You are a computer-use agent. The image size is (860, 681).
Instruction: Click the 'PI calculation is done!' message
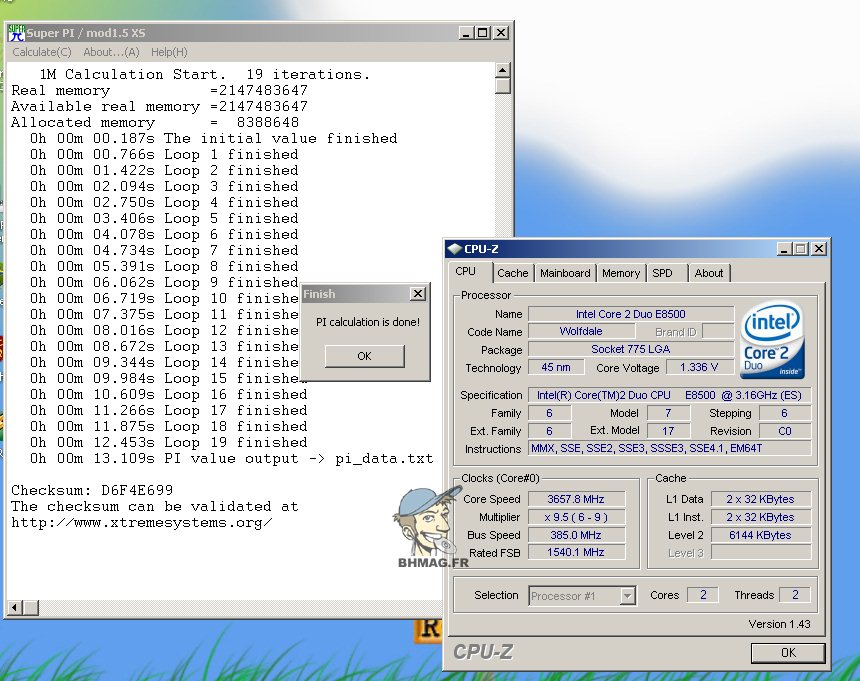click(x=367, y=322)
